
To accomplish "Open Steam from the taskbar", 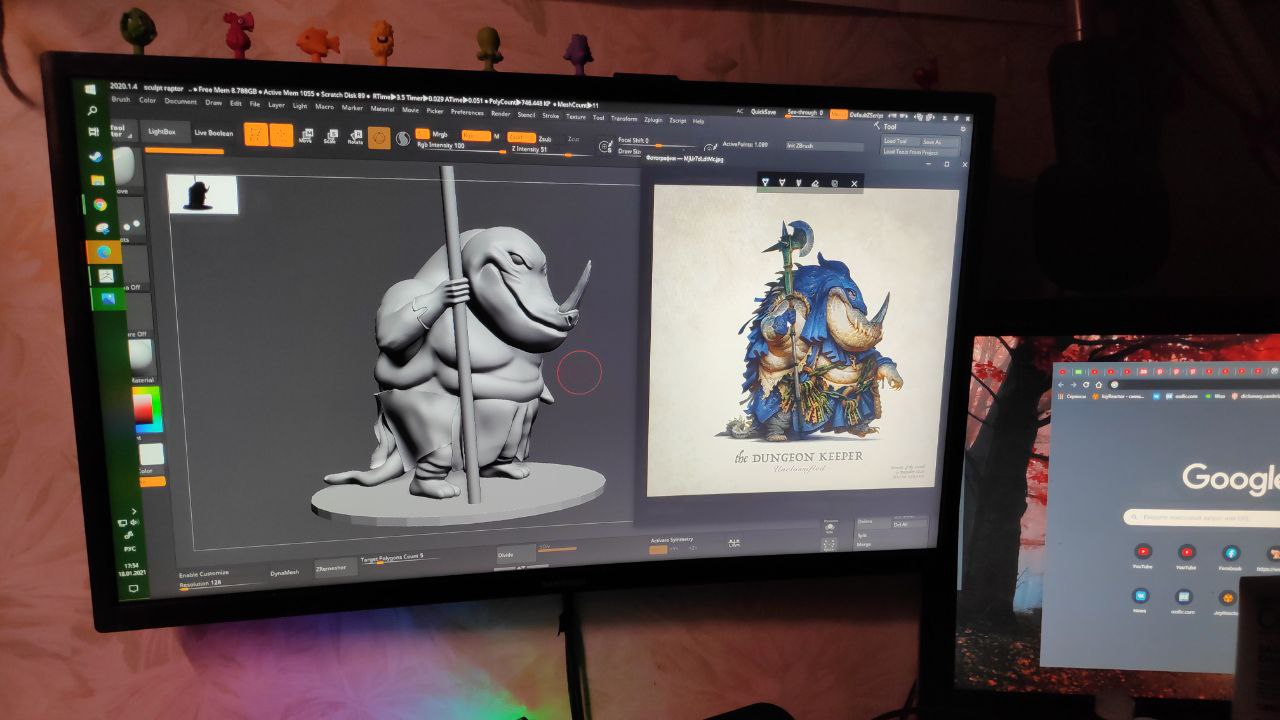I will [96, 157].
